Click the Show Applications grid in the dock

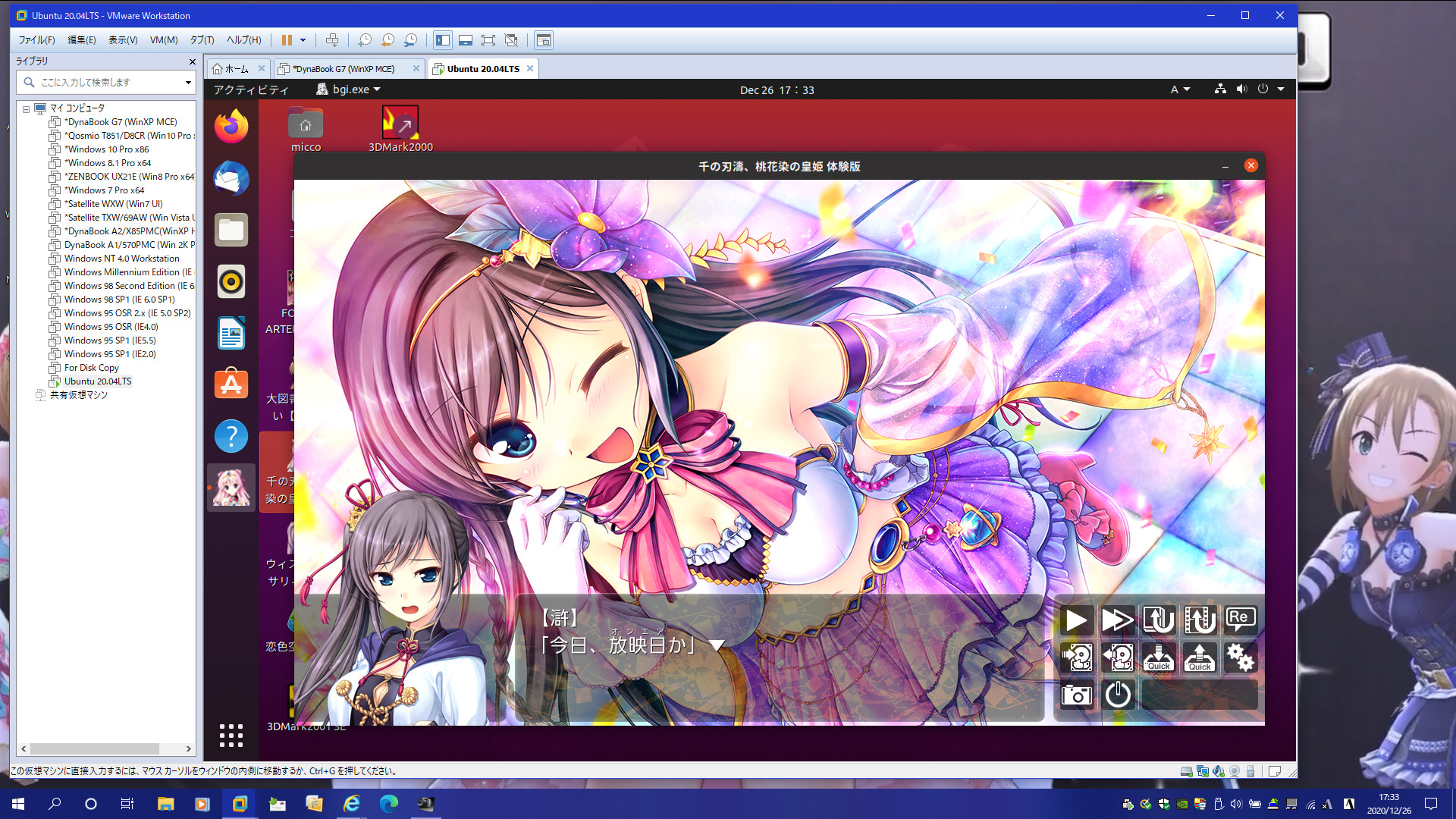231,735
